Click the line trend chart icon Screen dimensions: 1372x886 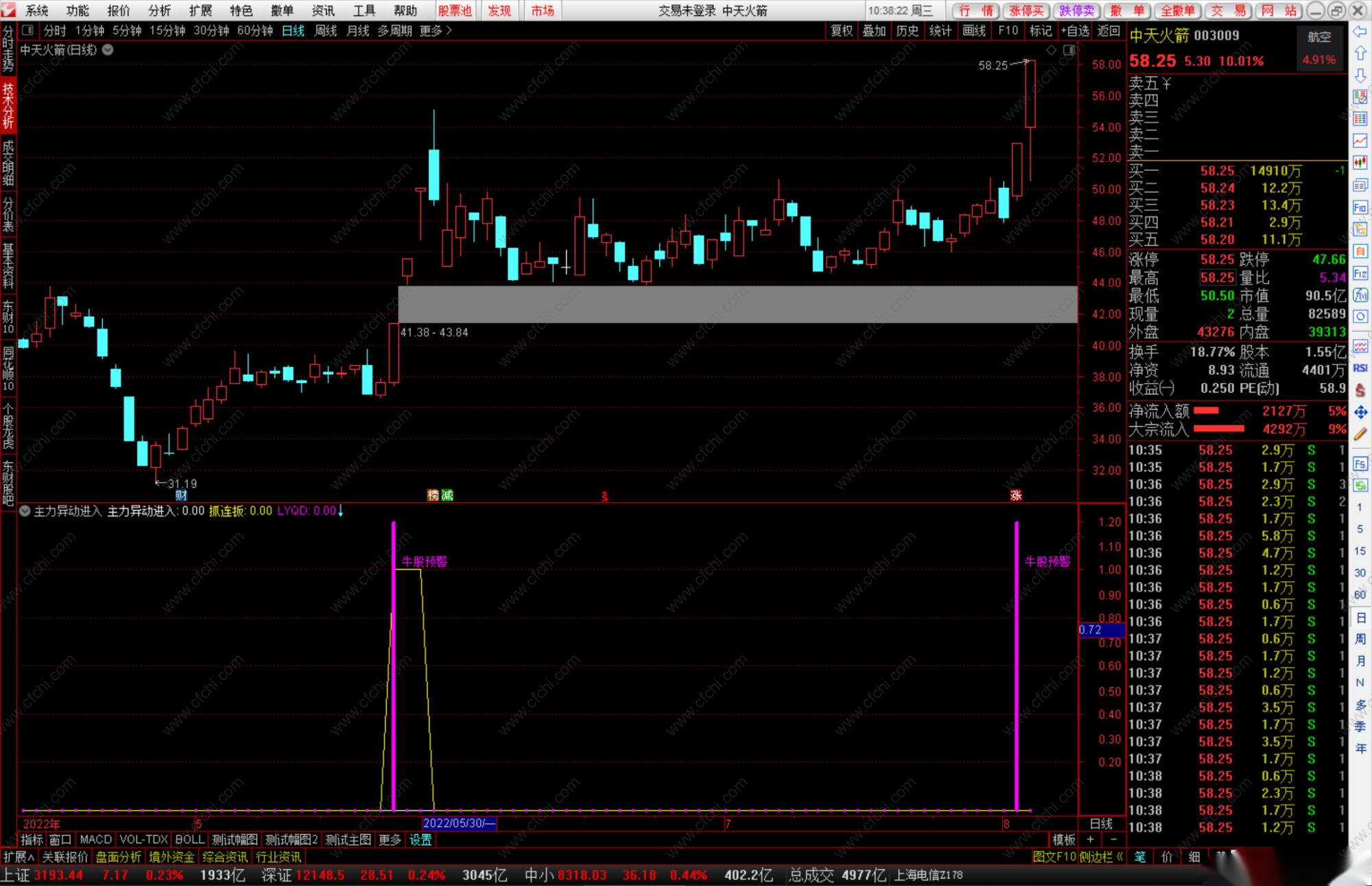pyautogui.click(x=1360, y=141)
